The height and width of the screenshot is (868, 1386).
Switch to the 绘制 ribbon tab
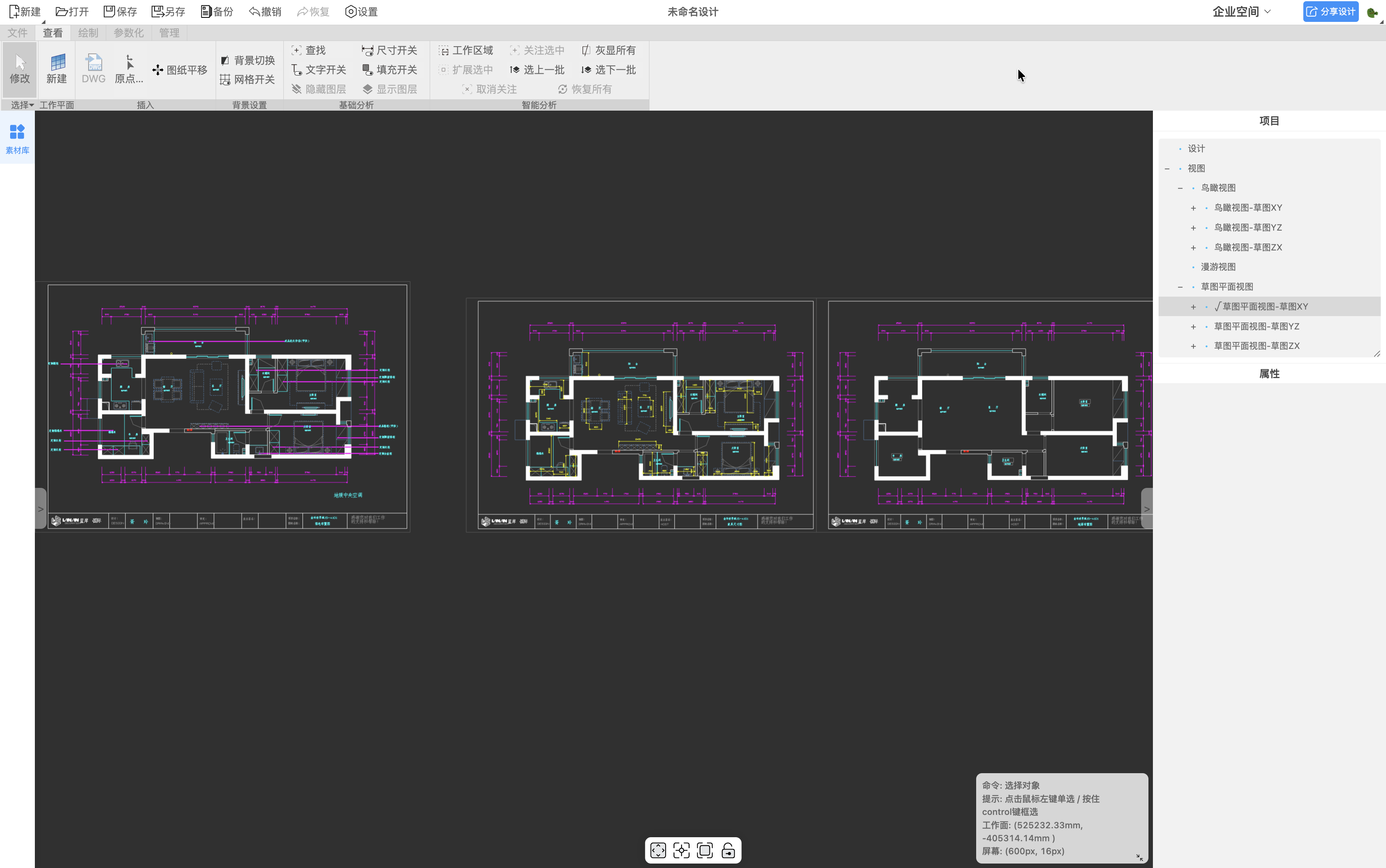[x=88, y=33]
